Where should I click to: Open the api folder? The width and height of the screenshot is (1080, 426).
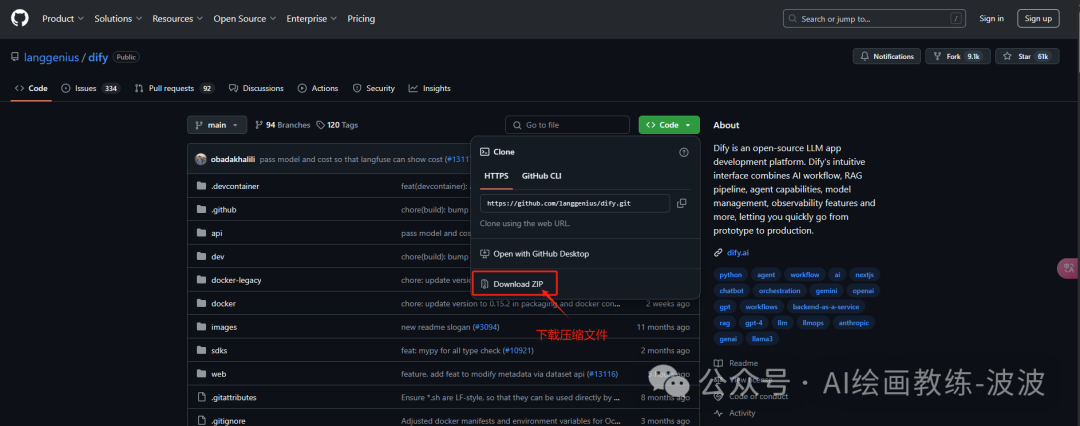[216, 233]
